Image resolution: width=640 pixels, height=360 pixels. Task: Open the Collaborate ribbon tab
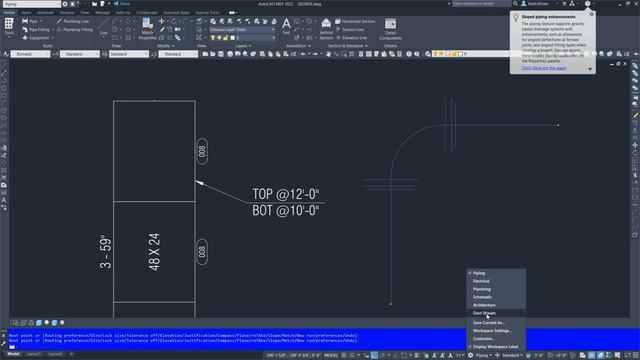(x=147, y=13)
